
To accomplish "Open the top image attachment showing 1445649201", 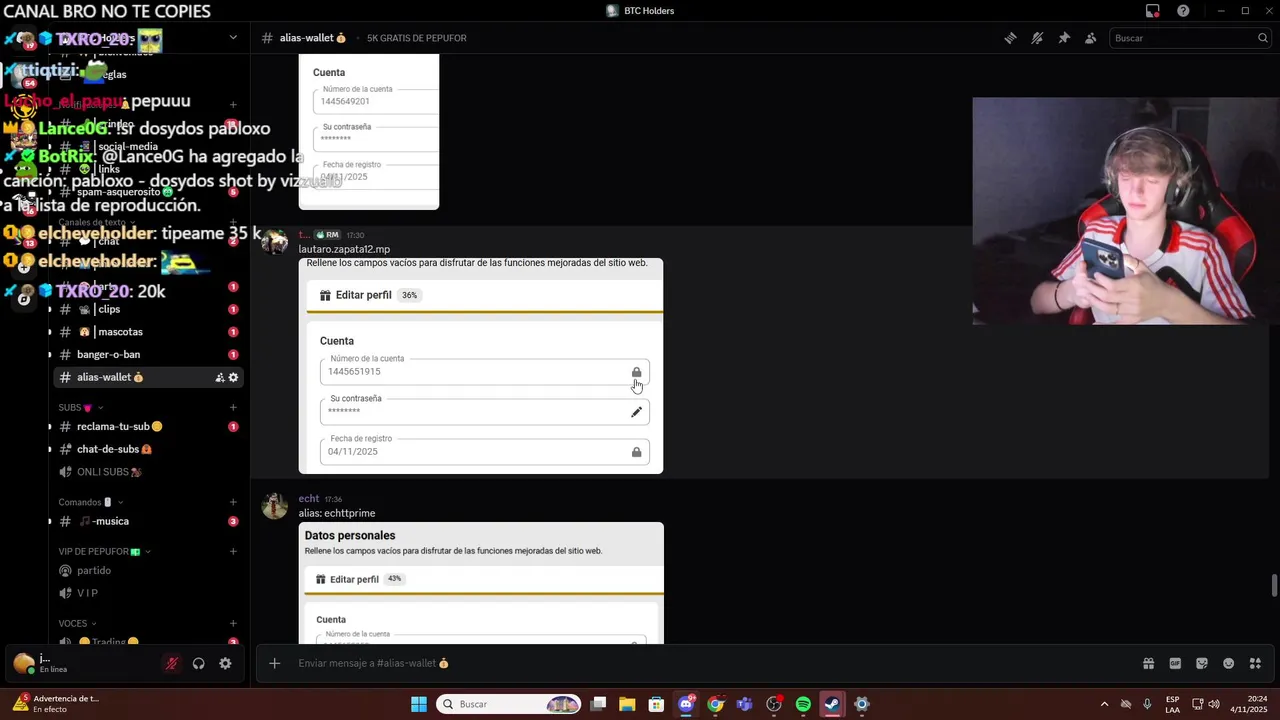I will (x=369, y=132).
